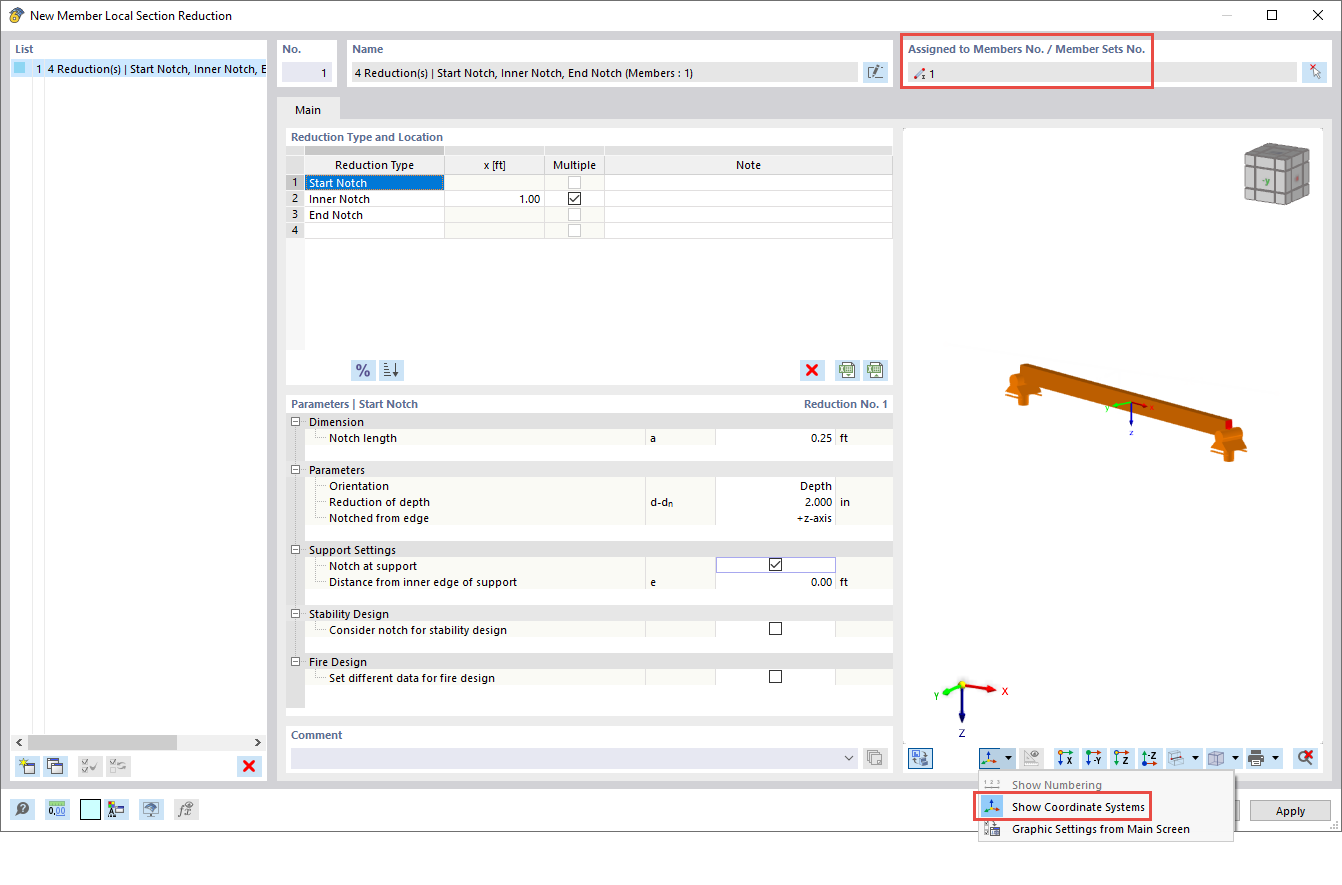Enable the Notch at support checkbox

coord(775,564)
